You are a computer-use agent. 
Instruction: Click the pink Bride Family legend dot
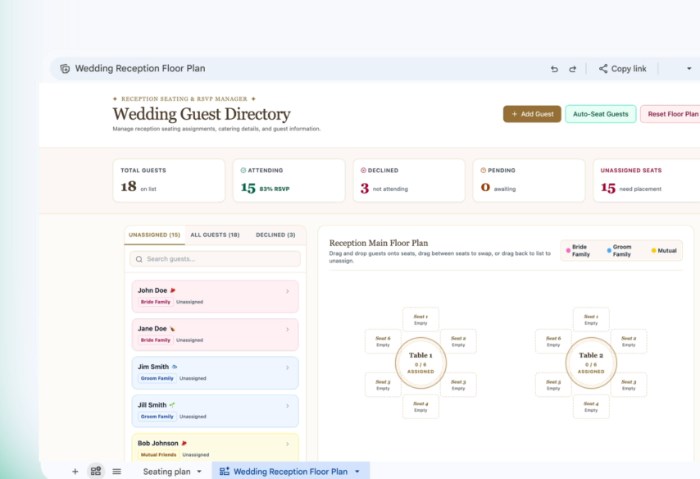[568, 250]
